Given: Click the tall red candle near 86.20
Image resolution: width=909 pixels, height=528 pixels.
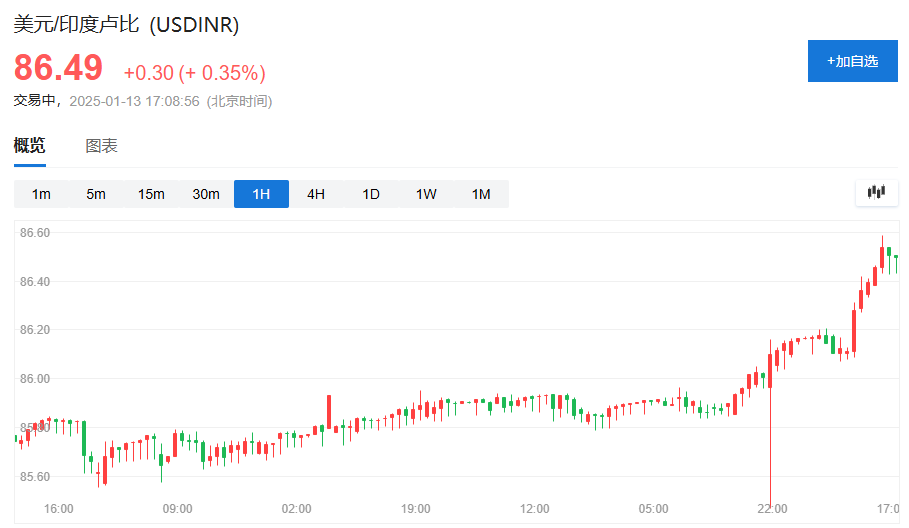Looking at the screenshot, I should pyautogui.click(x=854, y=331).
